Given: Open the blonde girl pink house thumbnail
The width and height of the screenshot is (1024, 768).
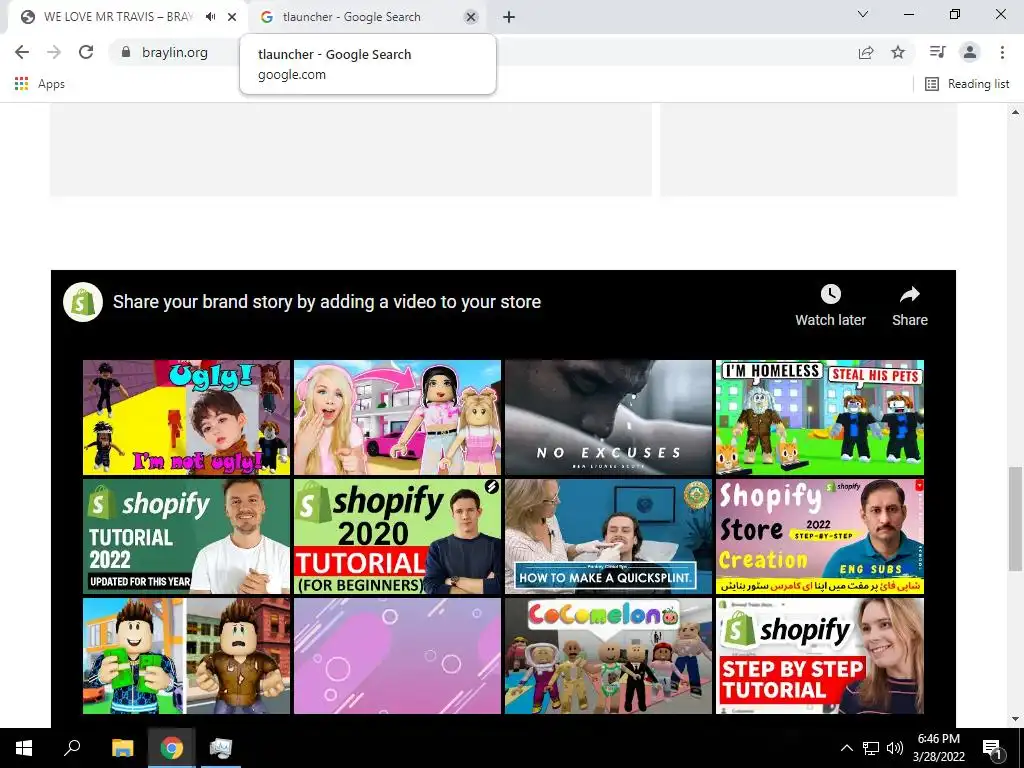Looking at the screenshot, I should point(397,417).
